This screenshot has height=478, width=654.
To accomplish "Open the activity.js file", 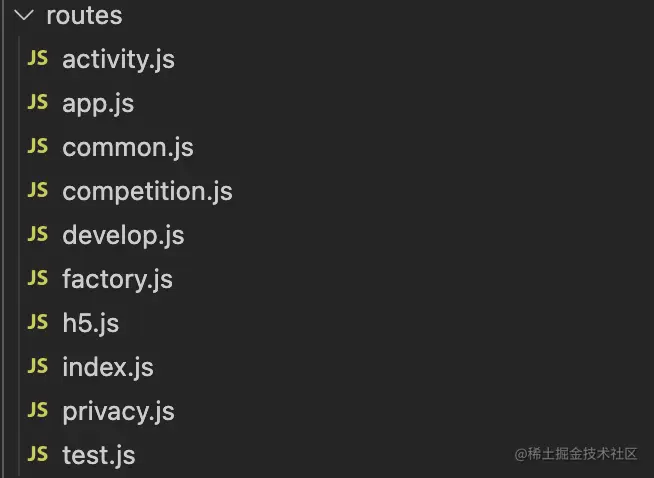I will [x=118, y=60].
